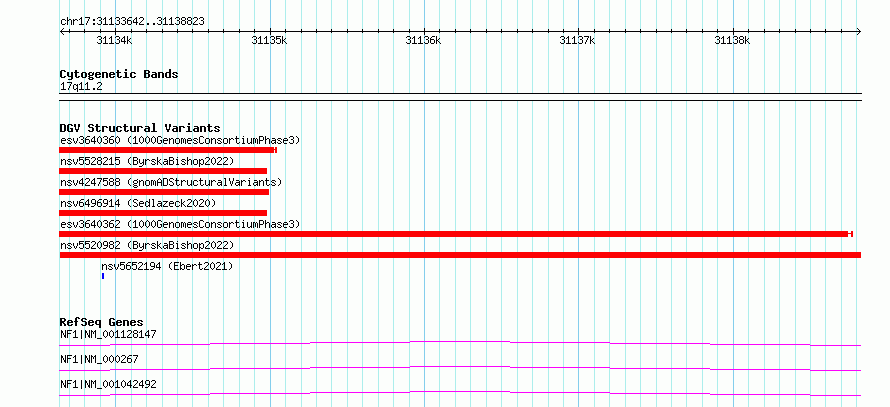Click the NF1|NM_001128147 magenta intron line
890x407 pixels.
coord(460,343)
